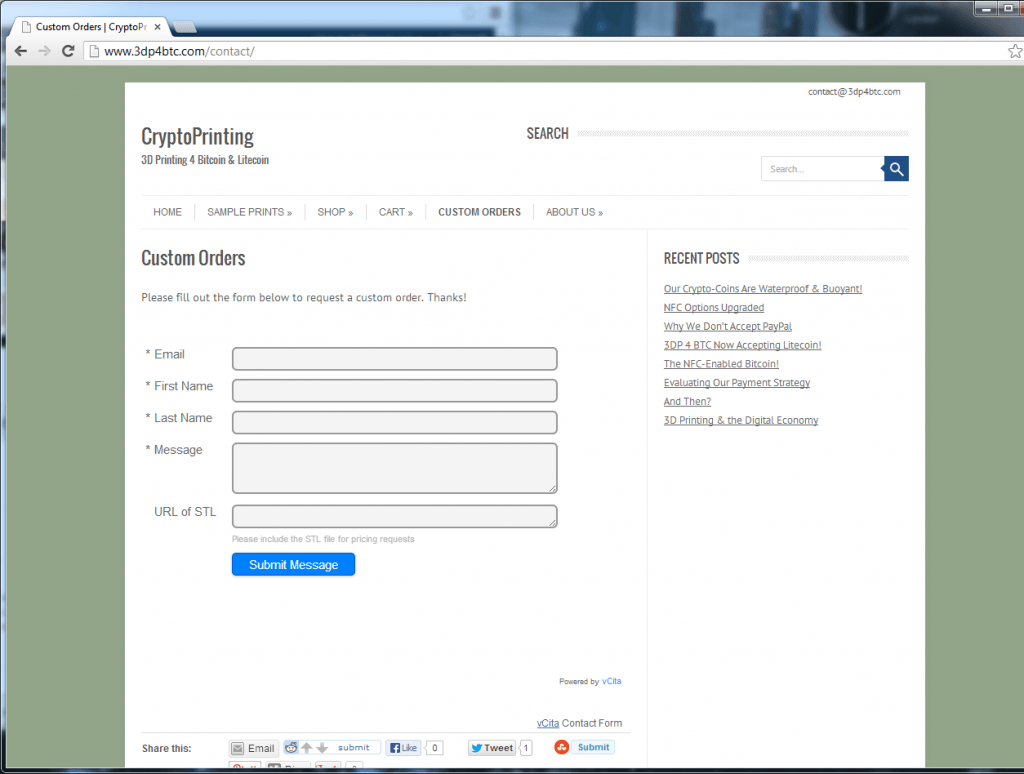
Task: Click the First Name input field
Action: tap(394, 391)
